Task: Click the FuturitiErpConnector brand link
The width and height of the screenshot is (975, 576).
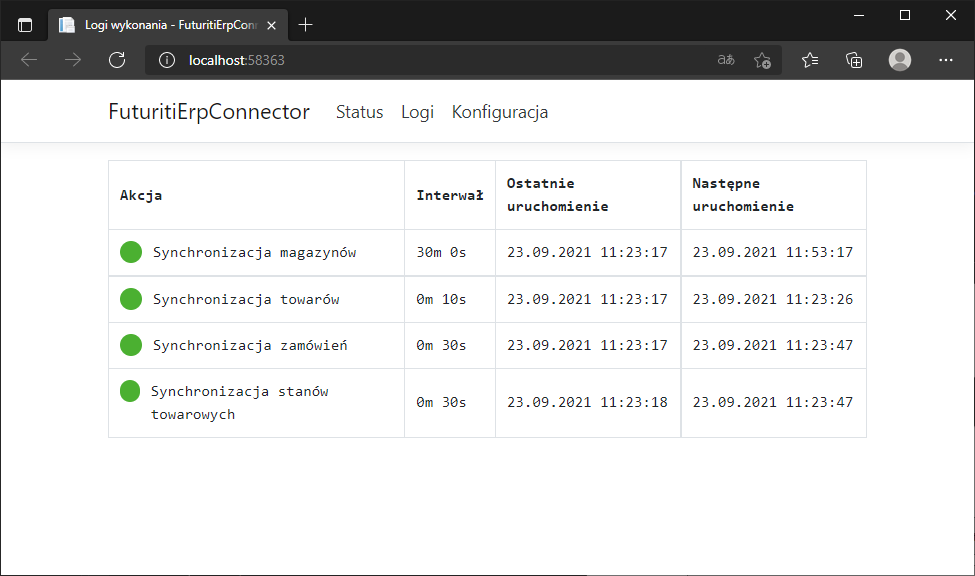Action: [x=209, y=112]
